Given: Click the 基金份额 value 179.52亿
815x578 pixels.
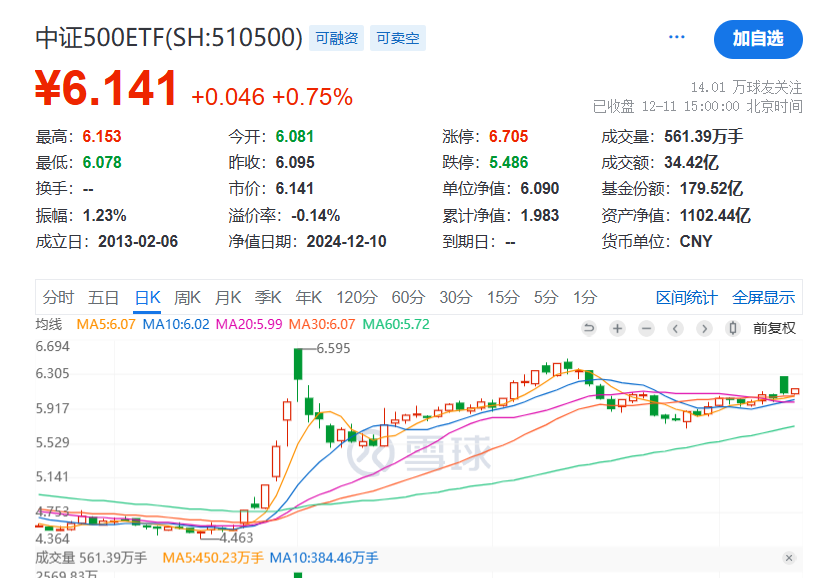Looking at the screenshot, I should point(711,189).
